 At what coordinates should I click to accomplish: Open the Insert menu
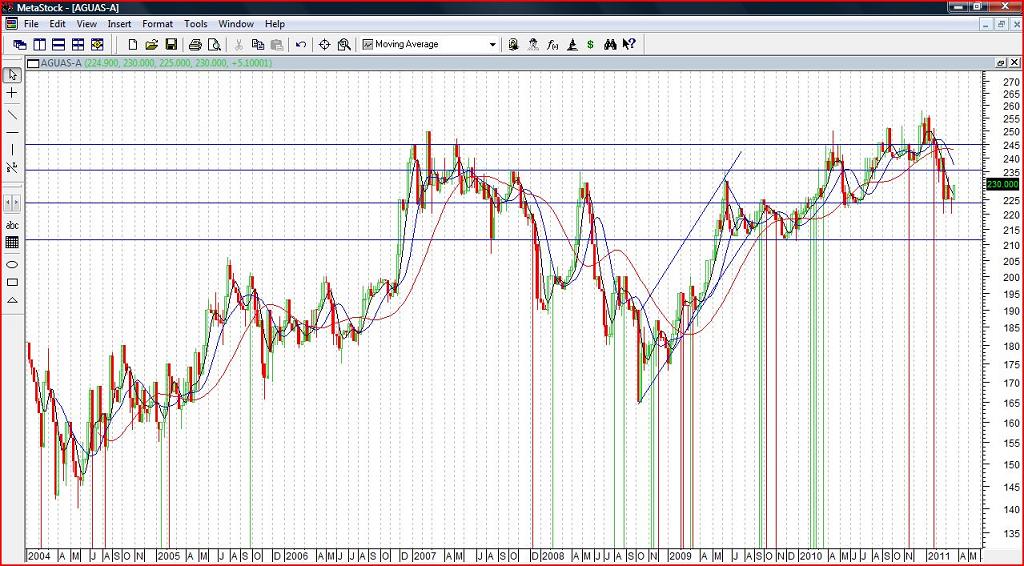tap(120, 24)
